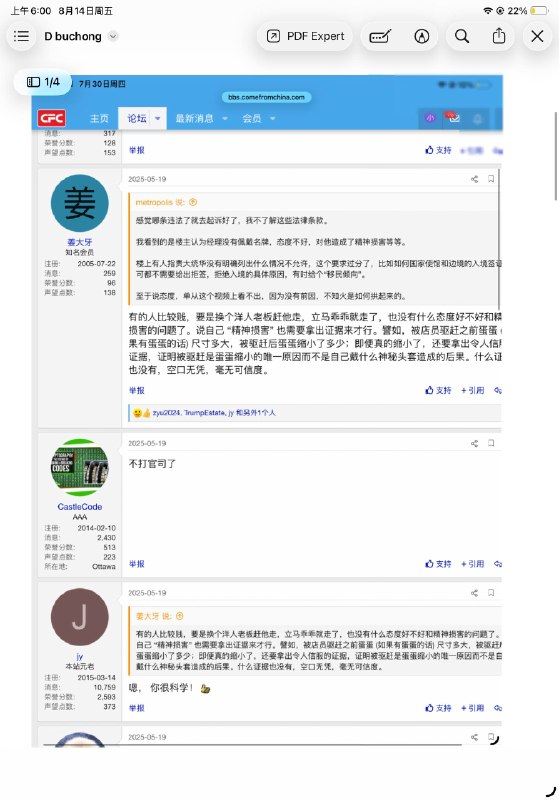Click the reply arrow on 姜大牙's post
Screen dimensions: 559x800
coord(498,390)
